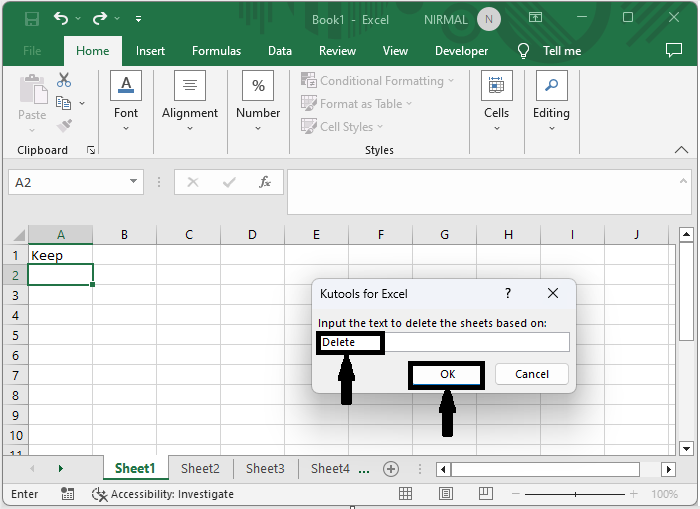Open Clipboard pane dialog launcher
This screenshot has width=700, height=509.
point(91,150)
